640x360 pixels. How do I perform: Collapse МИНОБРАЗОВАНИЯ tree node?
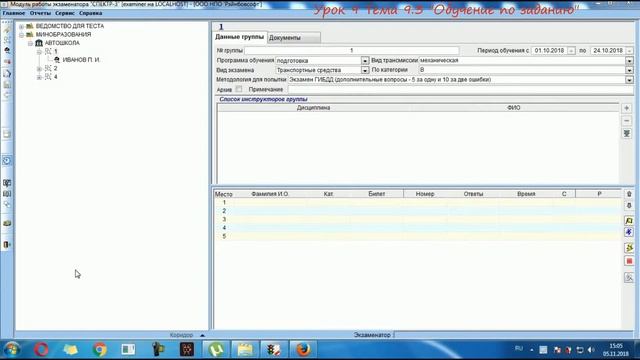click(22, 35)
